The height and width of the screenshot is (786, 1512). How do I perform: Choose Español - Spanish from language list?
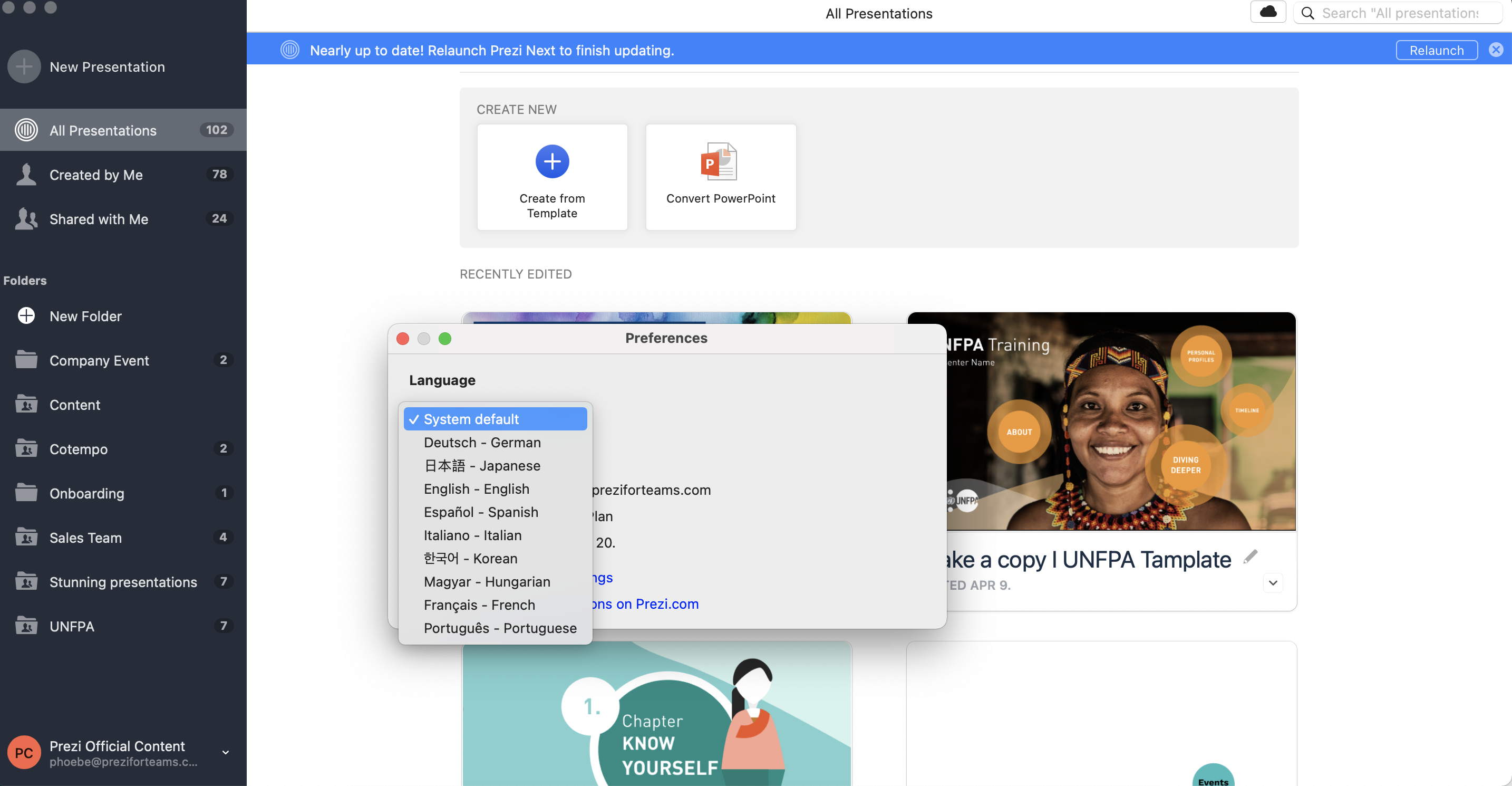481,512
